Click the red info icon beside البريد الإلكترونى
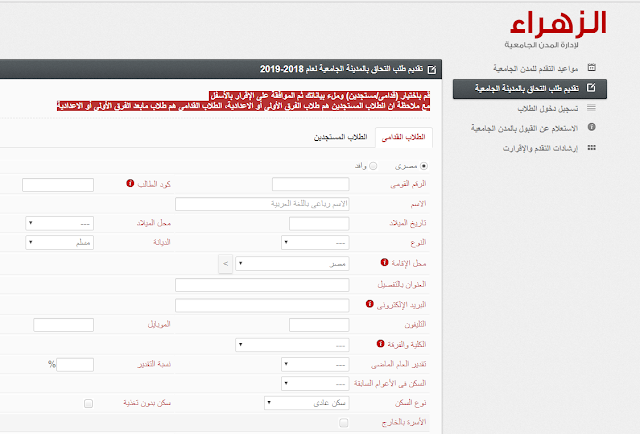 point(370,304)
